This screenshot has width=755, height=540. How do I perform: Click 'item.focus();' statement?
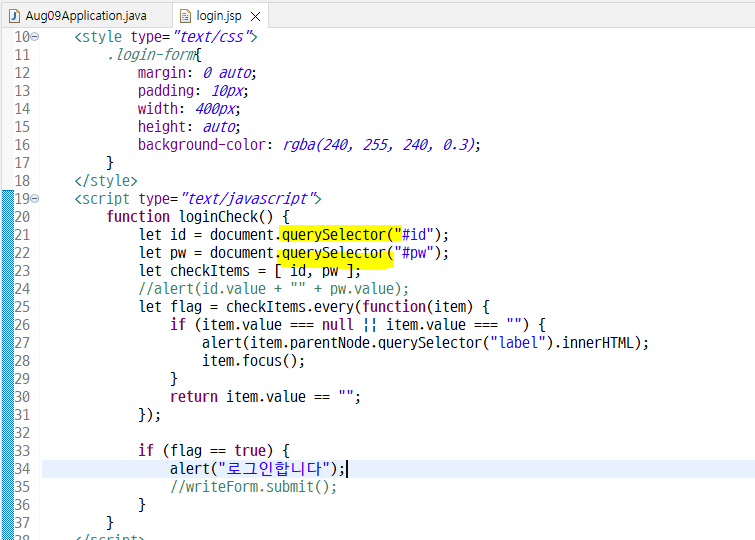tap(253, 361)
